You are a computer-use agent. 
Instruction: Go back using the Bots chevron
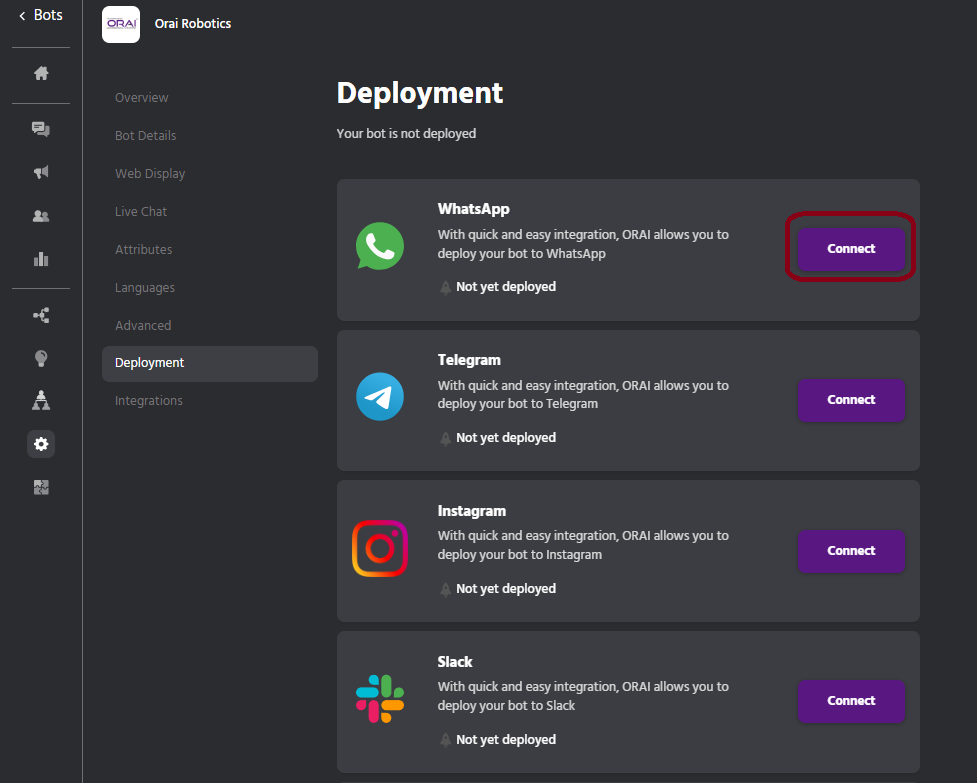(22, 16)
